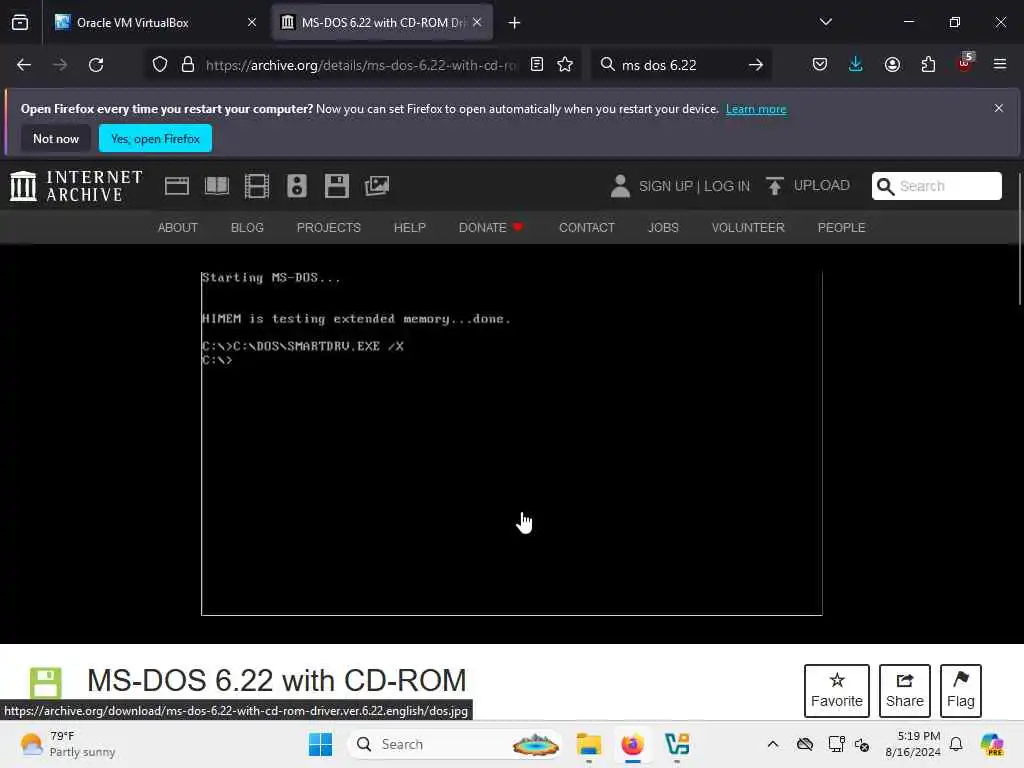This screenshot has width=1024, height=768.
Task: Open the PEOPLE menu item
Action: pyautogui.click(x=841, y=227)
